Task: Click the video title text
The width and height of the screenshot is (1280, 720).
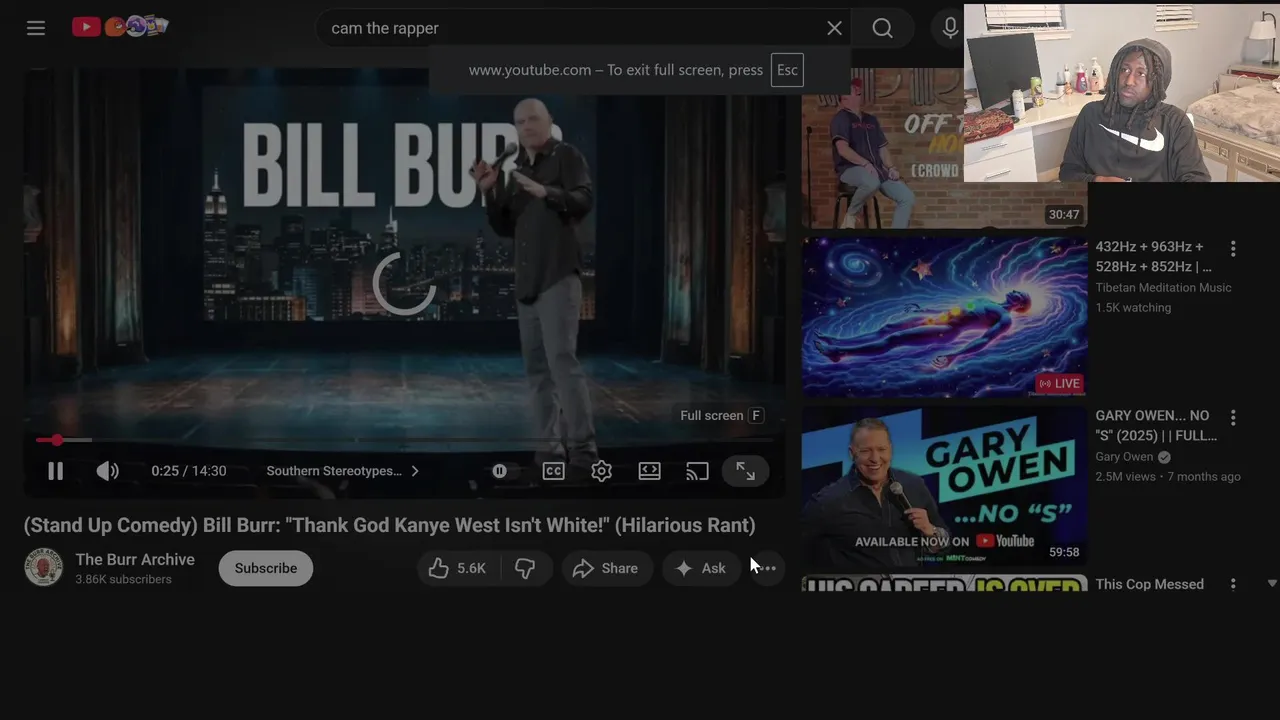Action: [390, 525]
